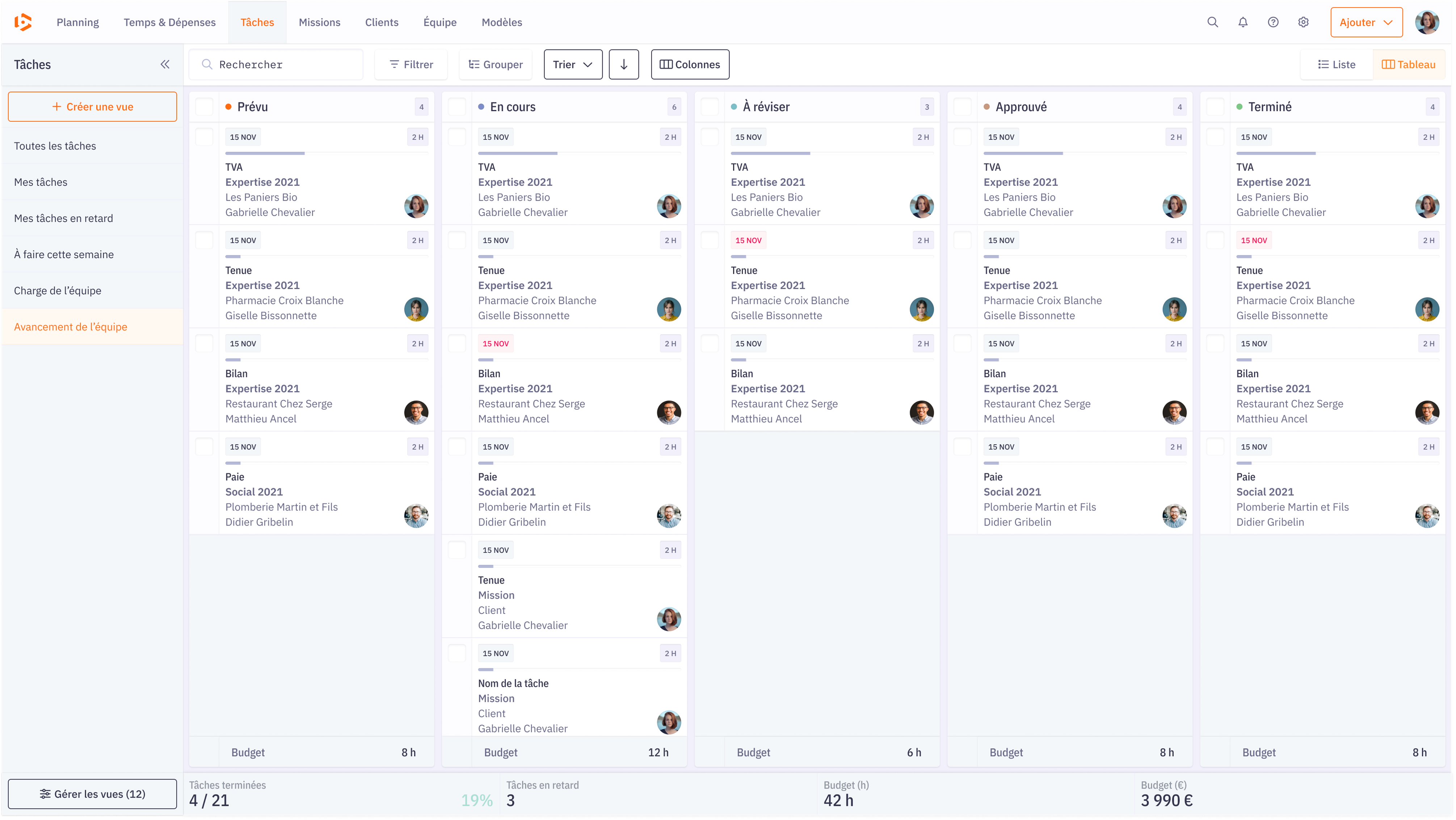Click the app logo icon
The height and width of the screenshot is (820, 1456).
point(22,22)
